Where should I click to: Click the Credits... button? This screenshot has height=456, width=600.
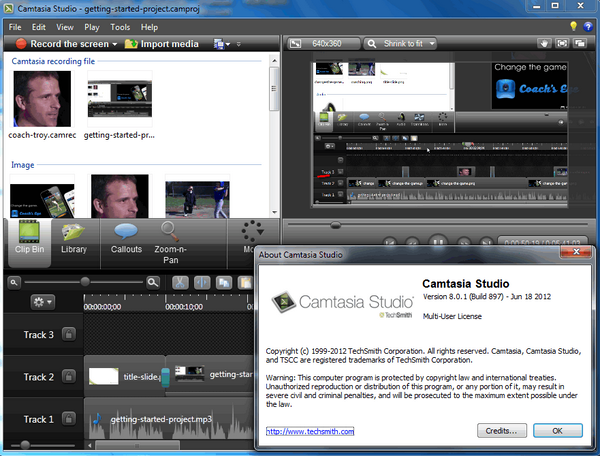[x=502, y=431]
